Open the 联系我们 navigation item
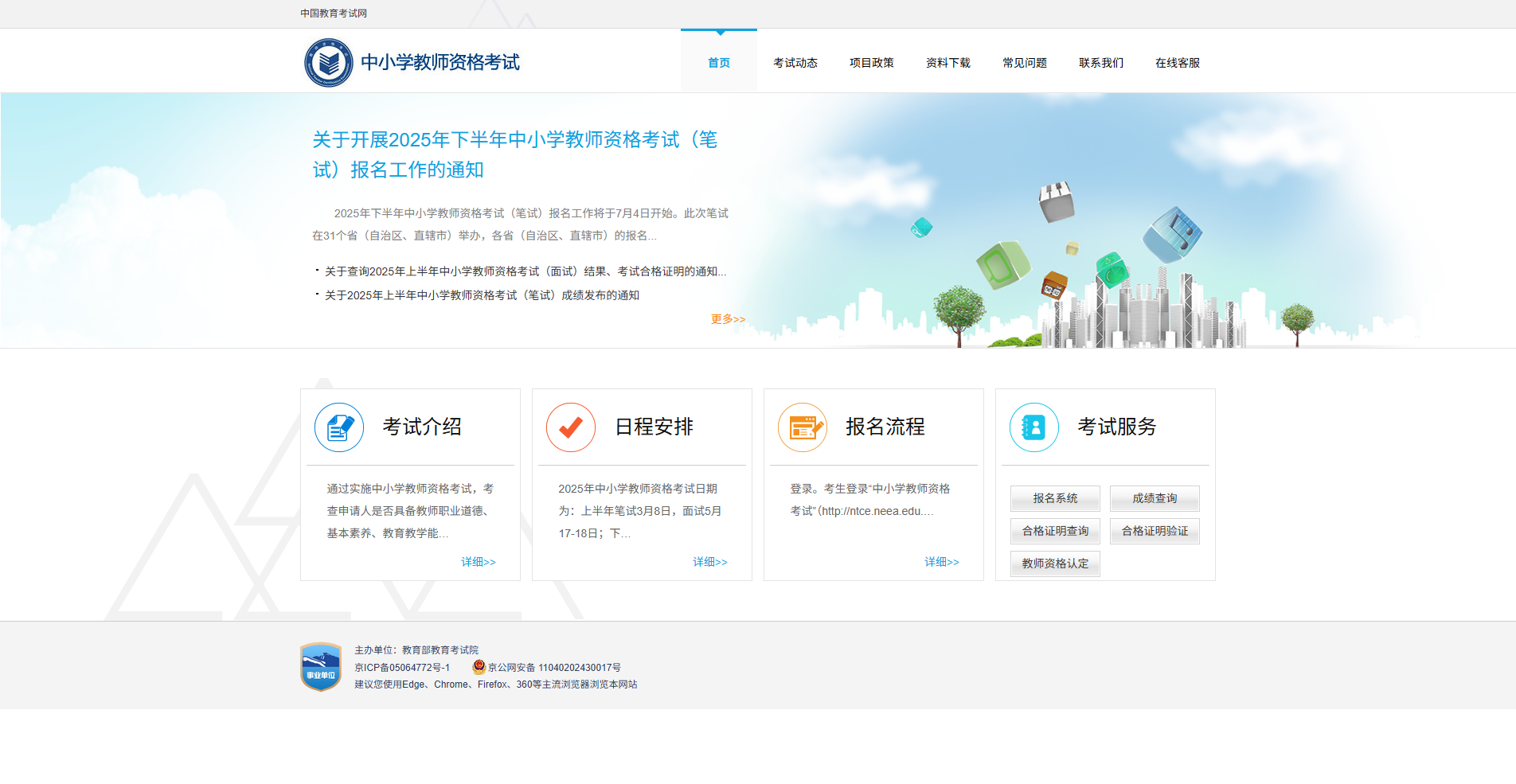The width and height of the screenshot is (1516, 784). [x=1100, y=62]
